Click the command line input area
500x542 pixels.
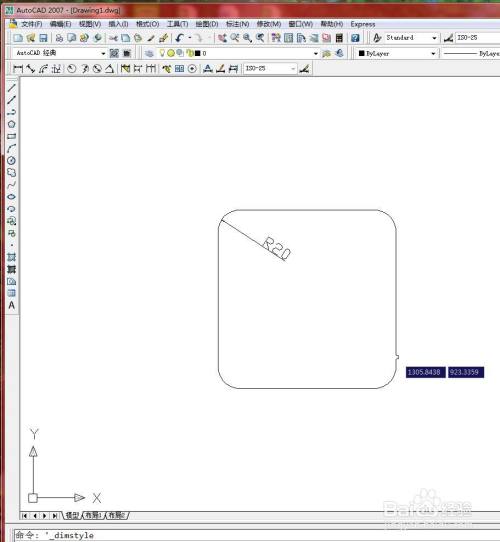[x=257, y=535]
